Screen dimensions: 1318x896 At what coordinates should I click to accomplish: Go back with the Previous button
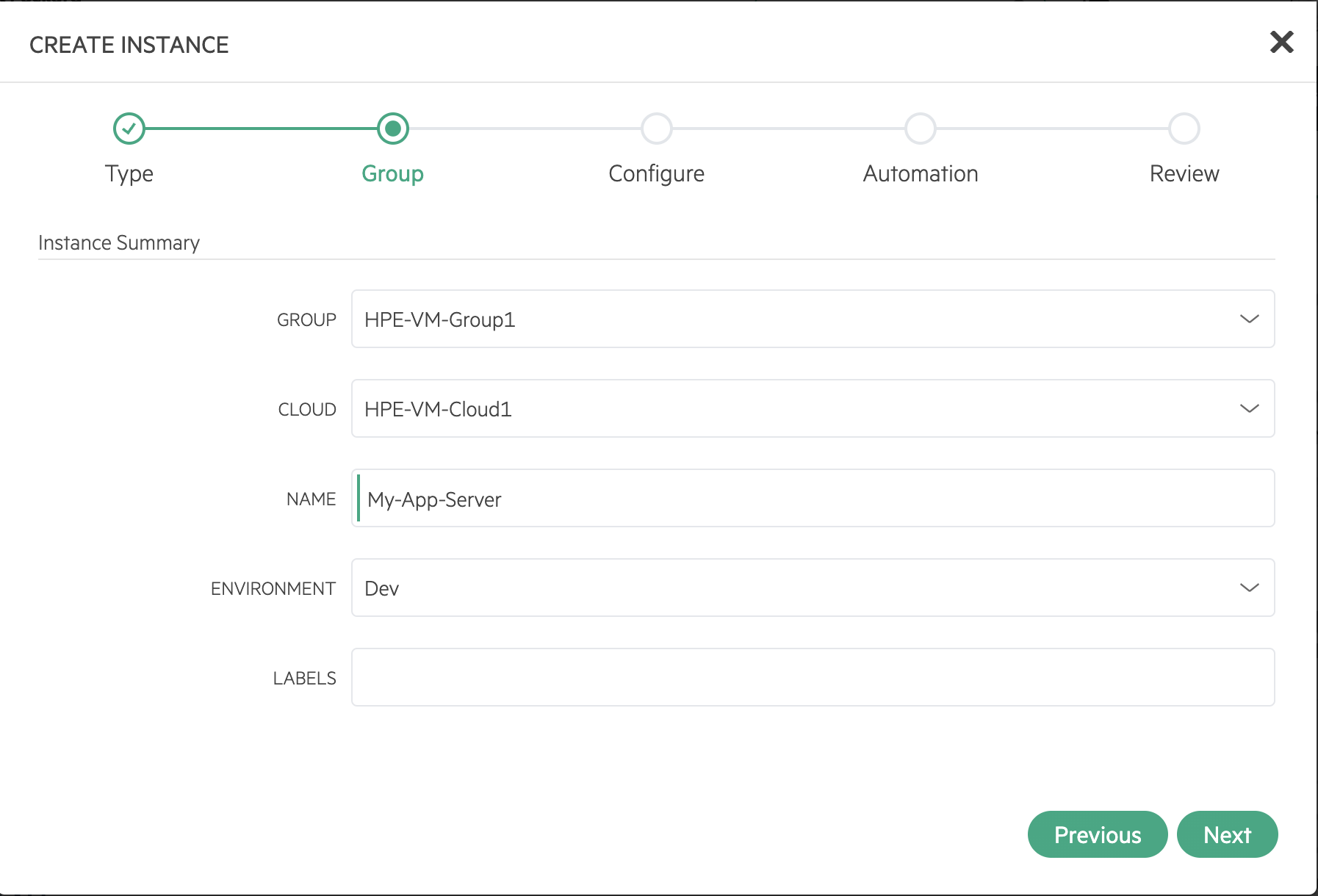1098,834
